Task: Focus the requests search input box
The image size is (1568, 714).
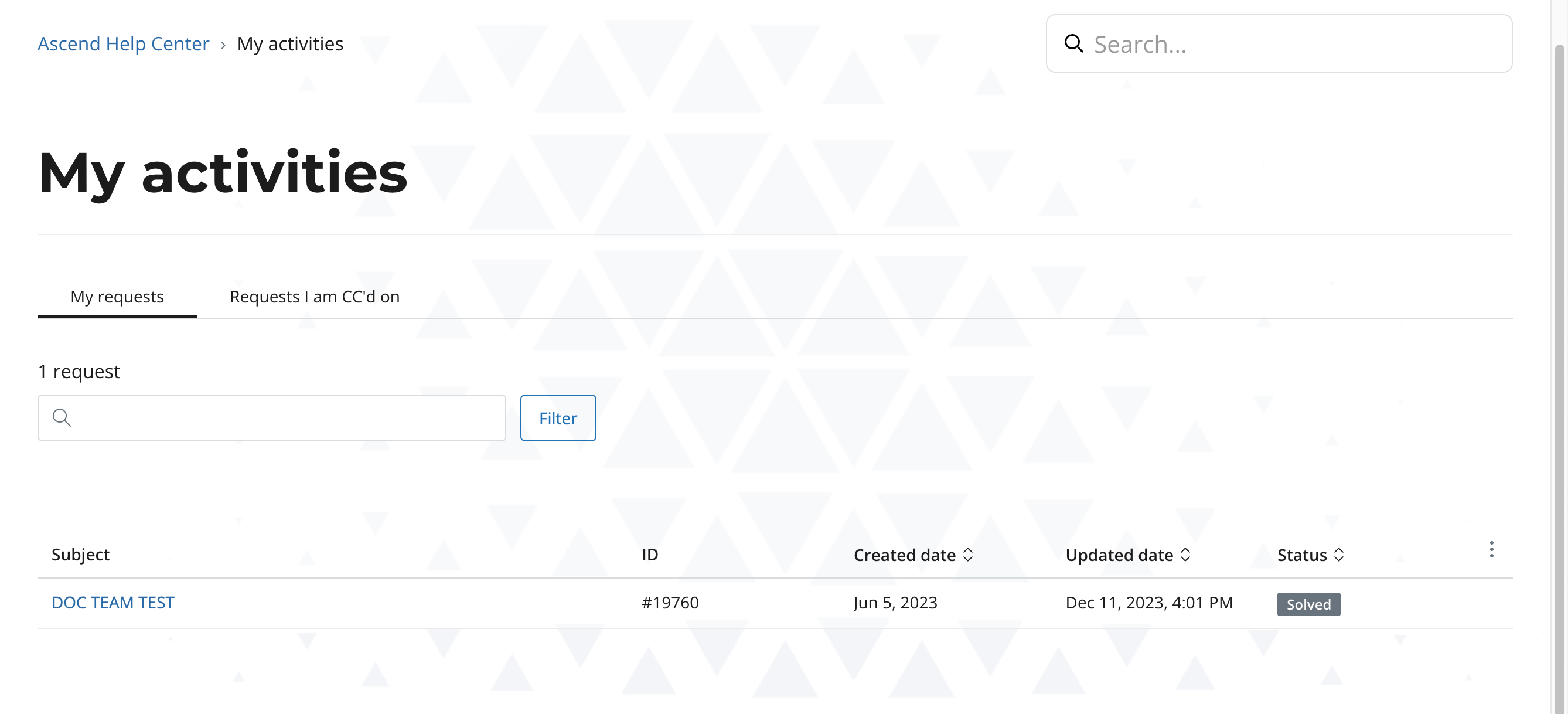Action: [271, 418]
